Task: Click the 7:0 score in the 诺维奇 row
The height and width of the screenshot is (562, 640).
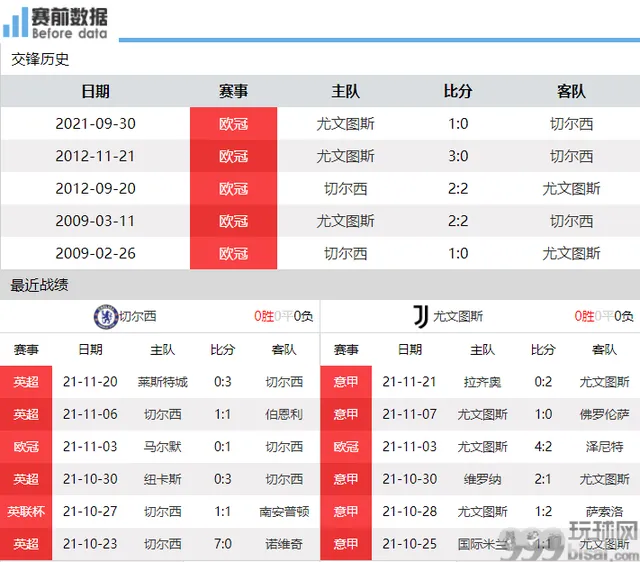Action: [223, 544]
